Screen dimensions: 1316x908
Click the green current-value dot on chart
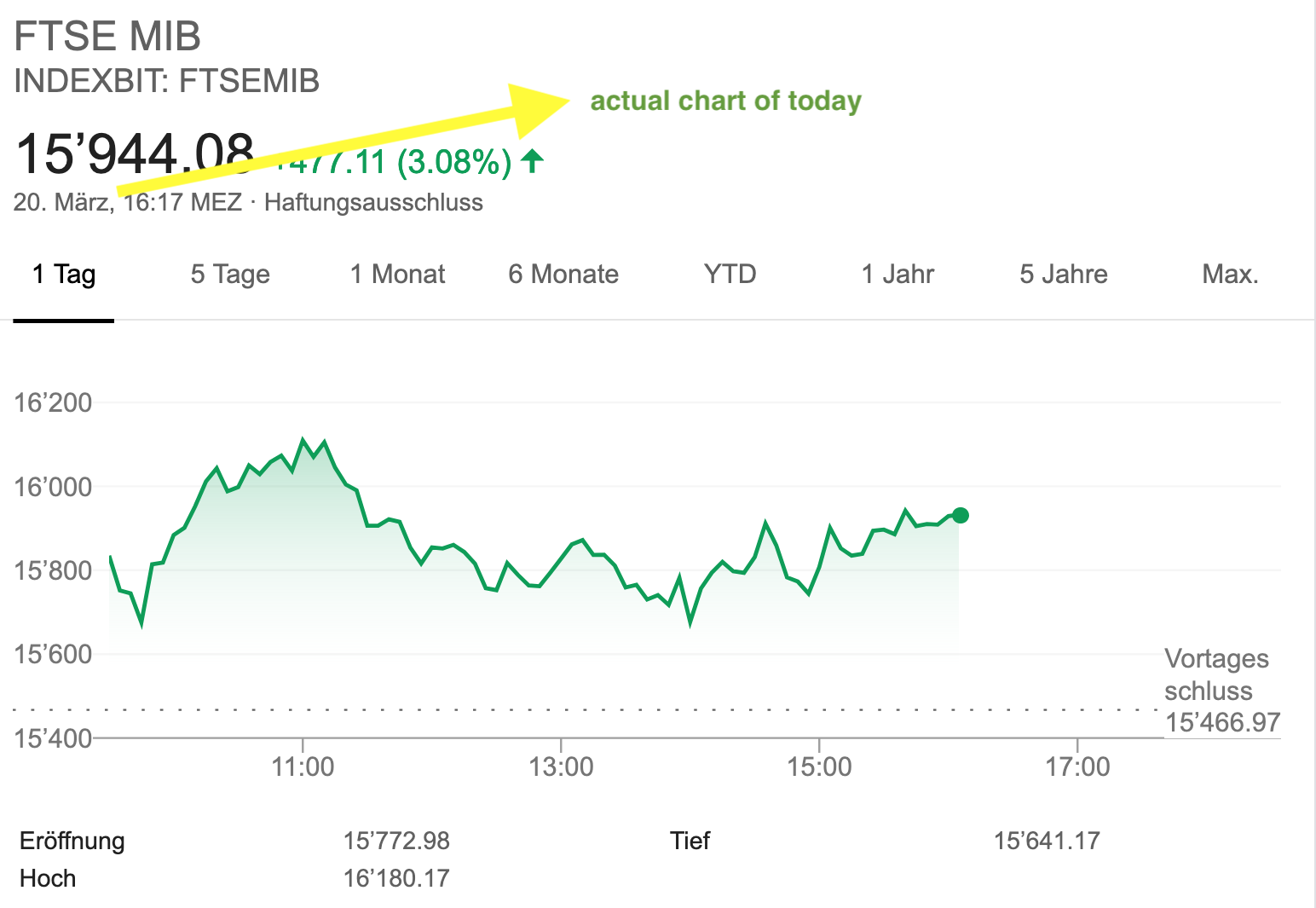[x=961, y=515]
